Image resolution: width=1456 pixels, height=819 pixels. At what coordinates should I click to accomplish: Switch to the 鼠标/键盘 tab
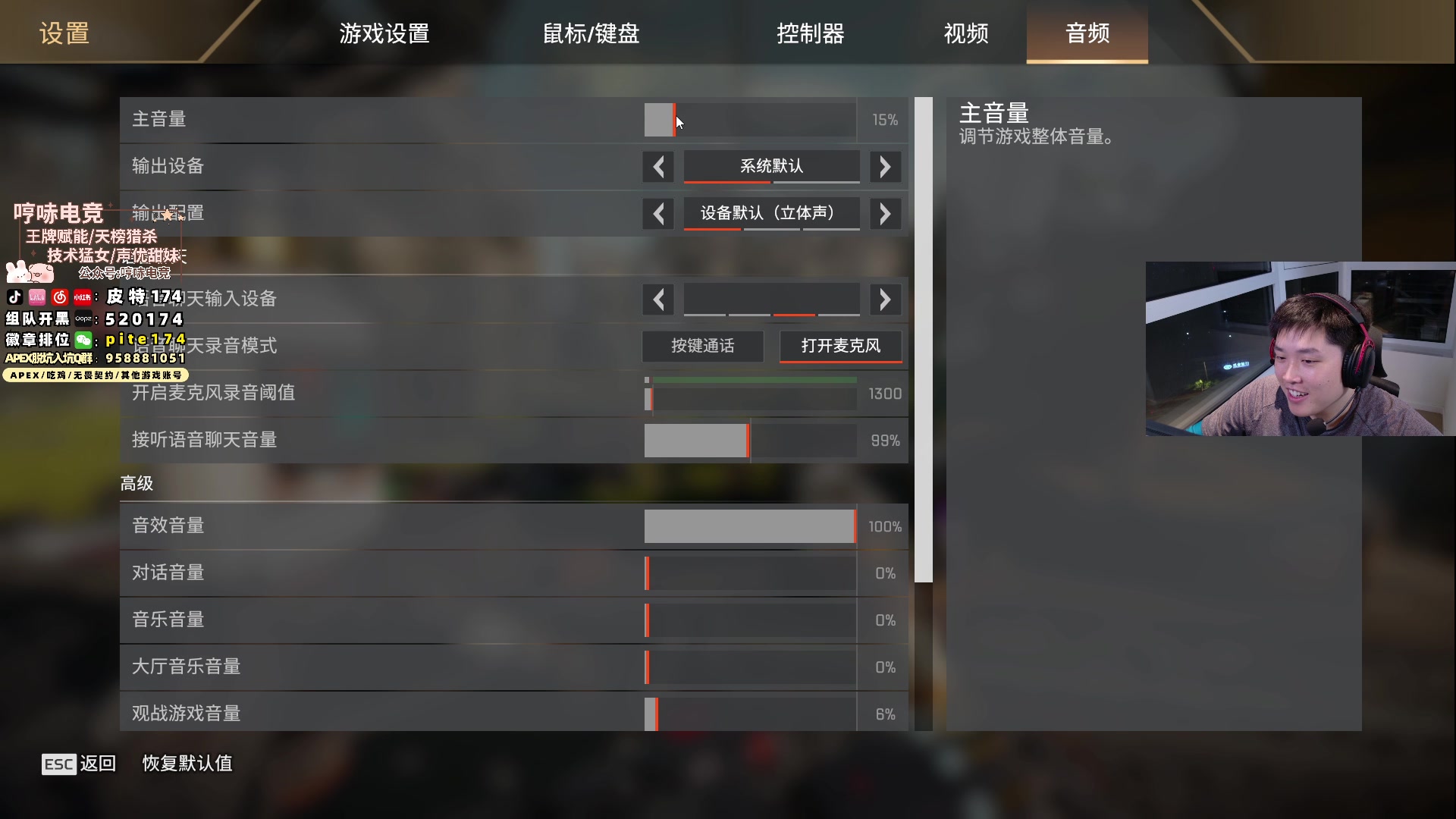click(591, 33)
